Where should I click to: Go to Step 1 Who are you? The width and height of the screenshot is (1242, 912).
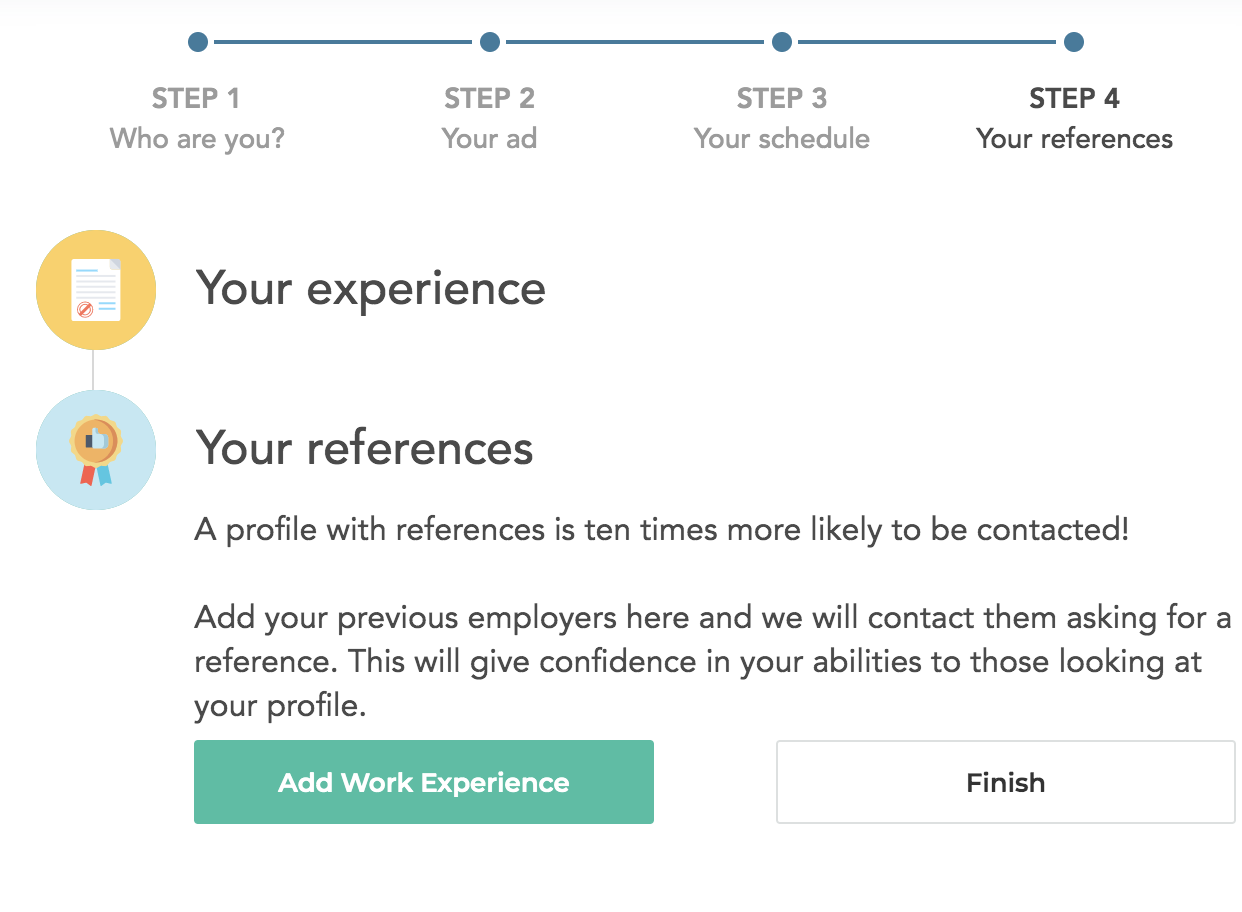pos(197,118)
